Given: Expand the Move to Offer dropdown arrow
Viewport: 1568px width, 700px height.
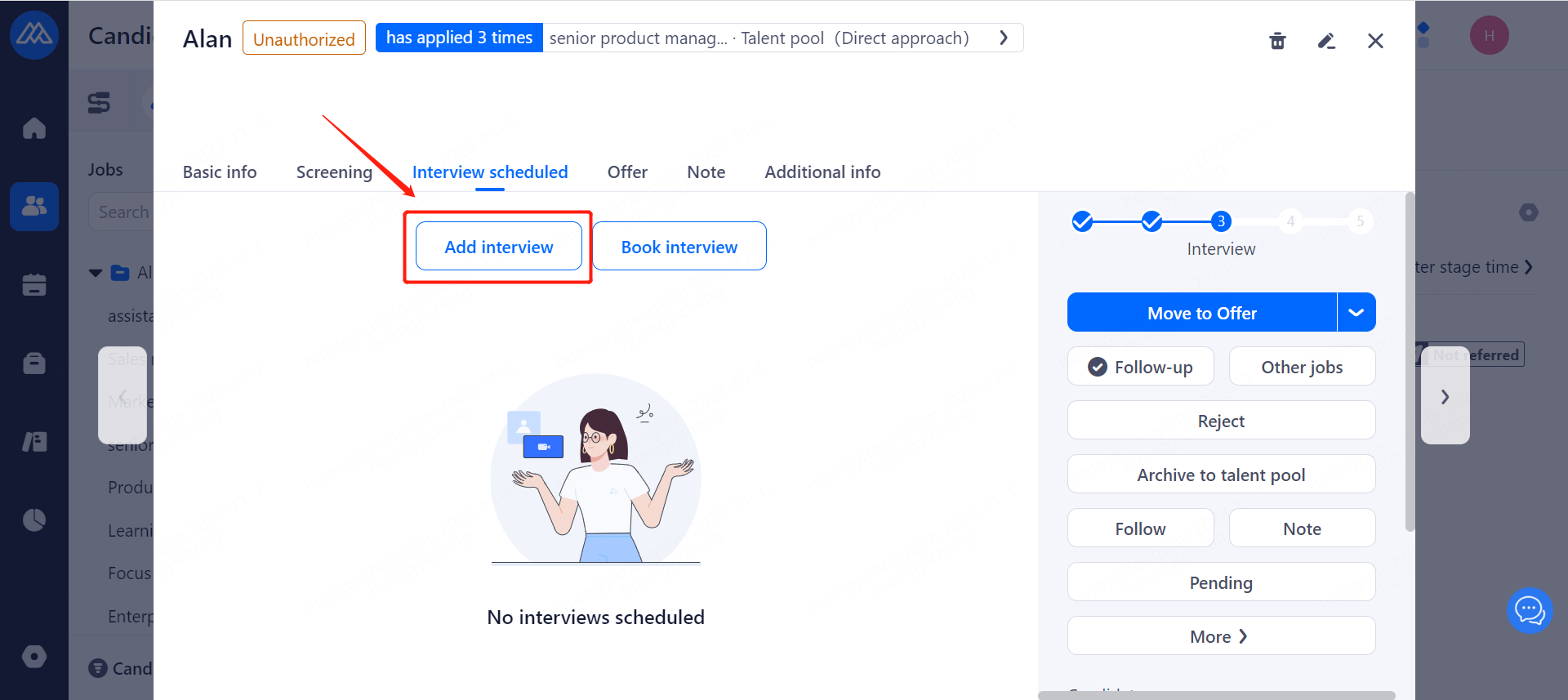Looking at the screenshot, I should (x=1356, y=313).
